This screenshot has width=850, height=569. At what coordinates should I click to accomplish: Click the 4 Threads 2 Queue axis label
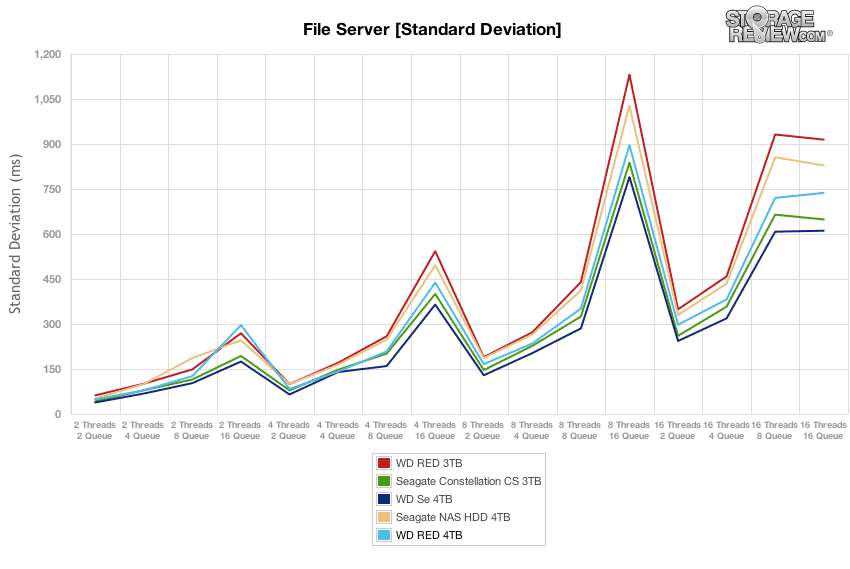pyautogui.click(x=288, y=430)
